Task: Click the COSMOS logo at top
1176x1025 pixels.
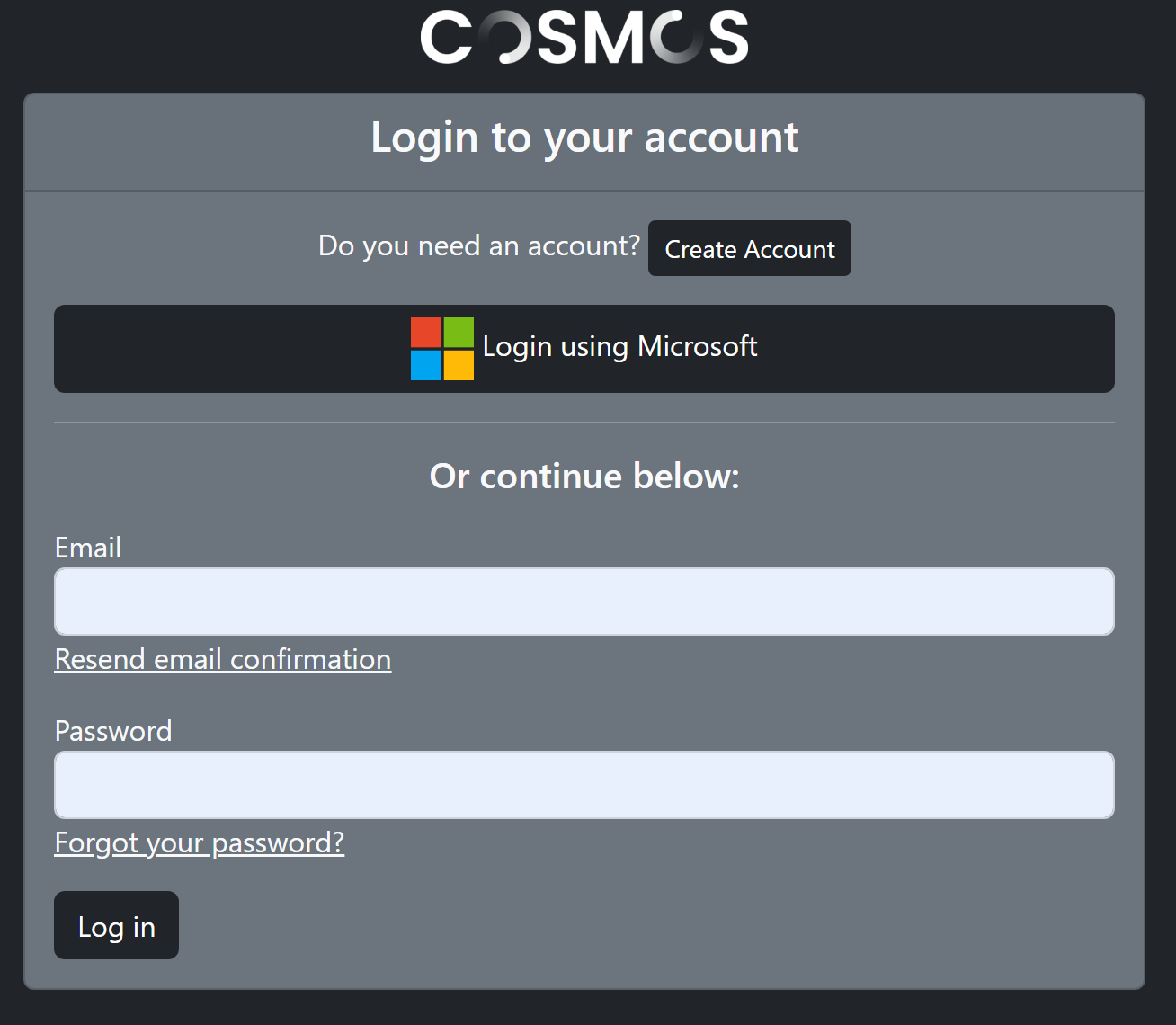Action: [584, 37]
